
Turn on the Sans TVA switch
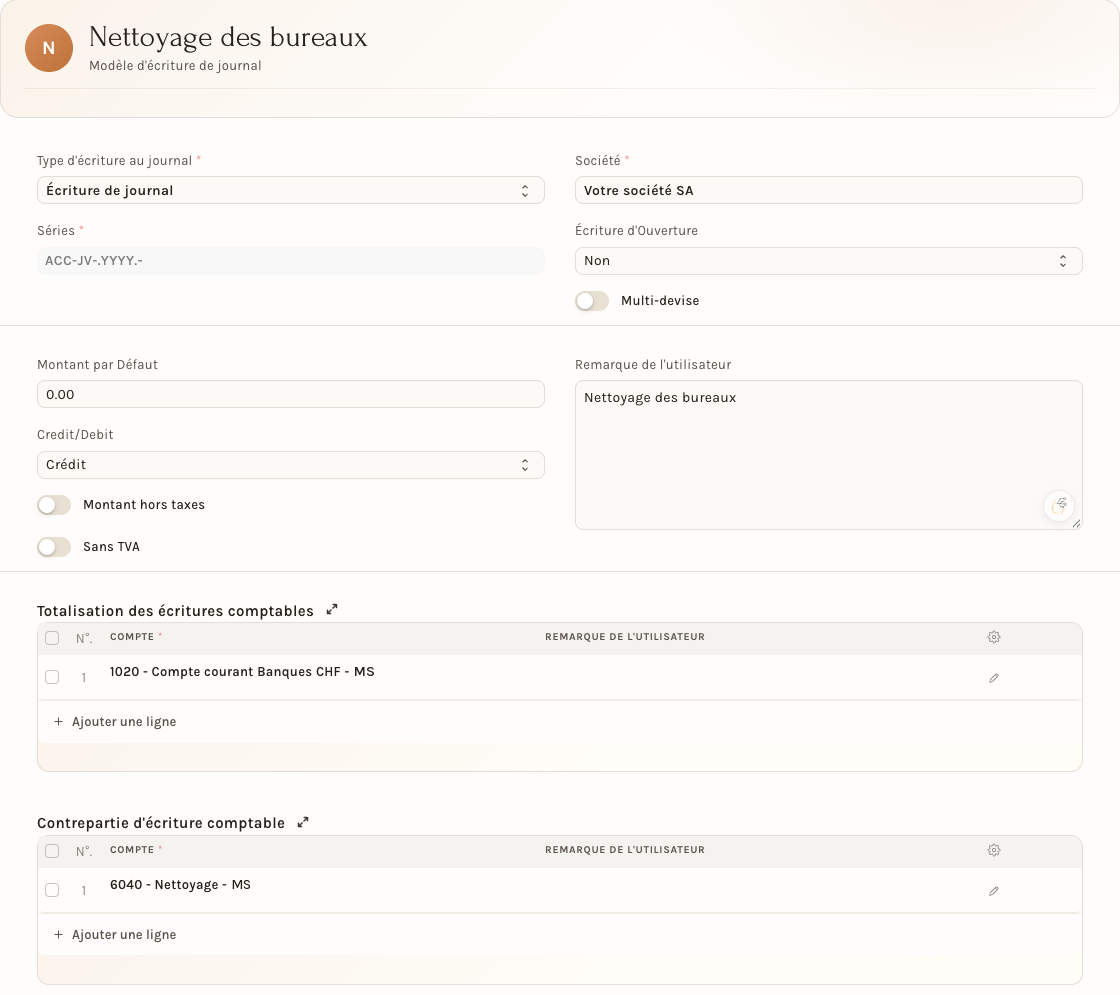(x=54, y=547)
